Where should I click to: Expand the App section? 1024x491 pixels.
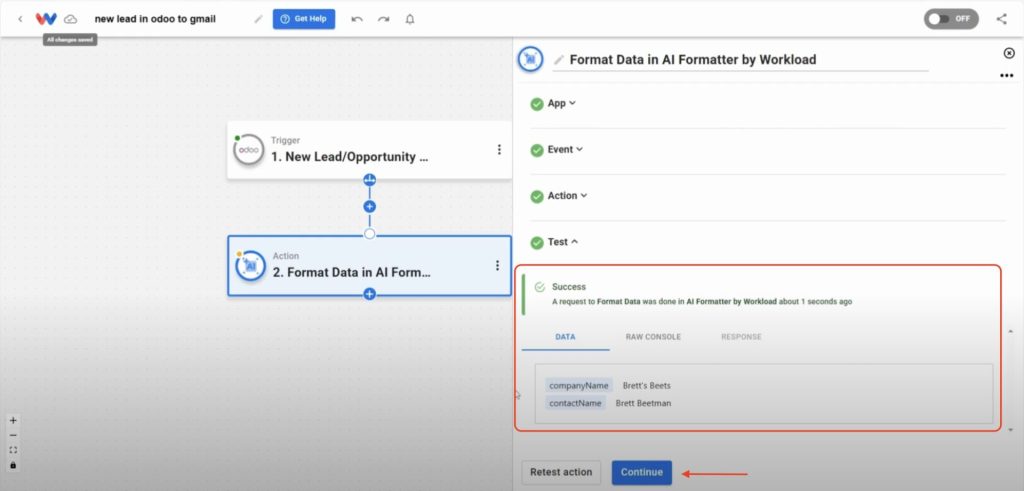[x=562, y=103]
